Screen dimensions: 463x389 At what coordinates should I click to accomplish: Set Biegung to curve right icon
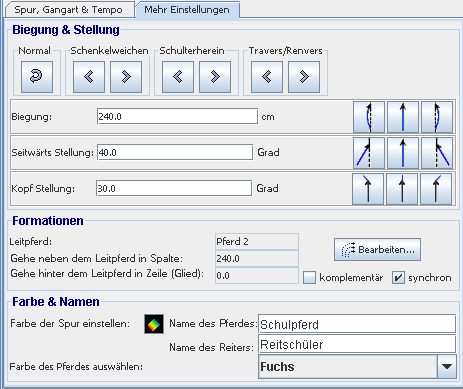click(437, 117)
